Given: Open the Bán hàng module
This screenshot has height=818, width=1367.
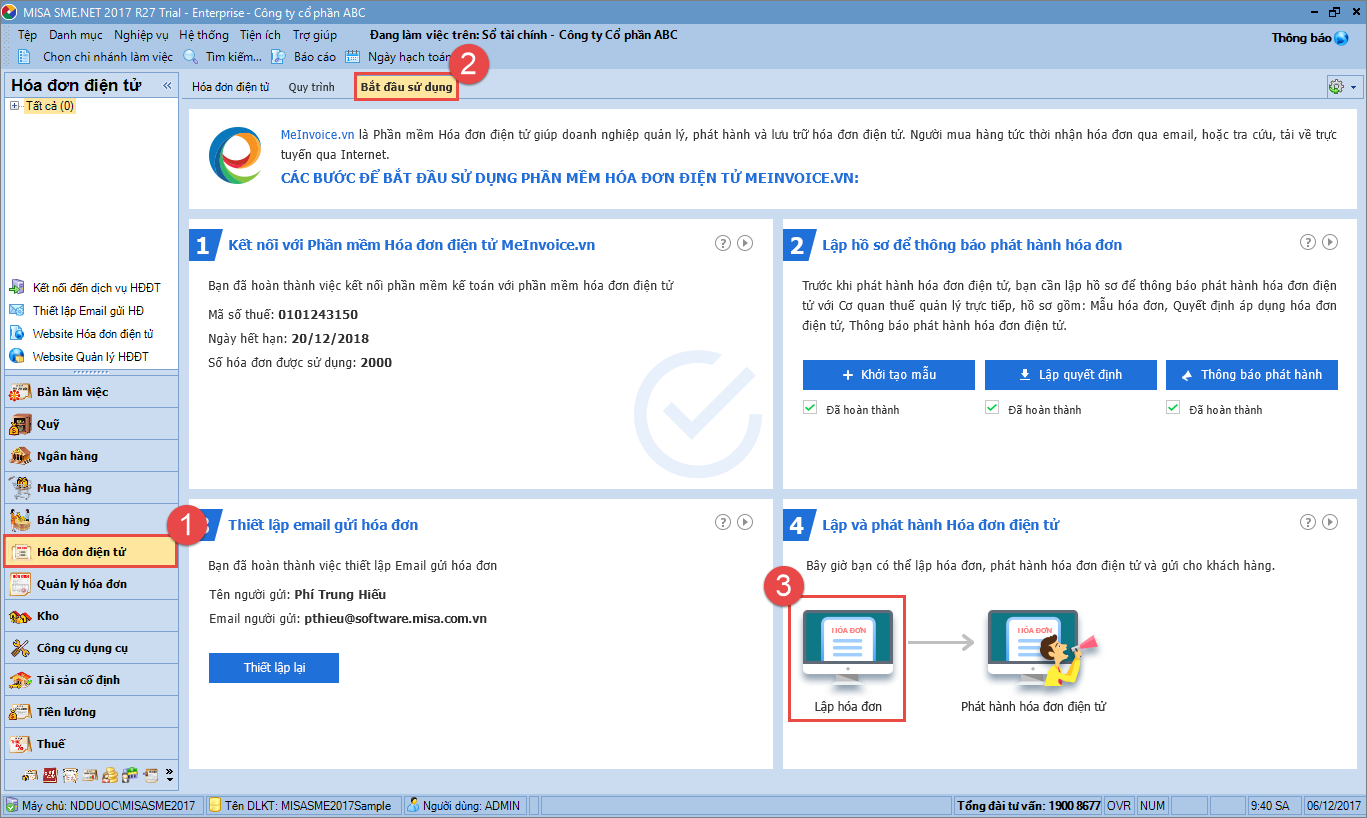Looking at the screenshot, I should pyautogui.click(x=92, y=520).
